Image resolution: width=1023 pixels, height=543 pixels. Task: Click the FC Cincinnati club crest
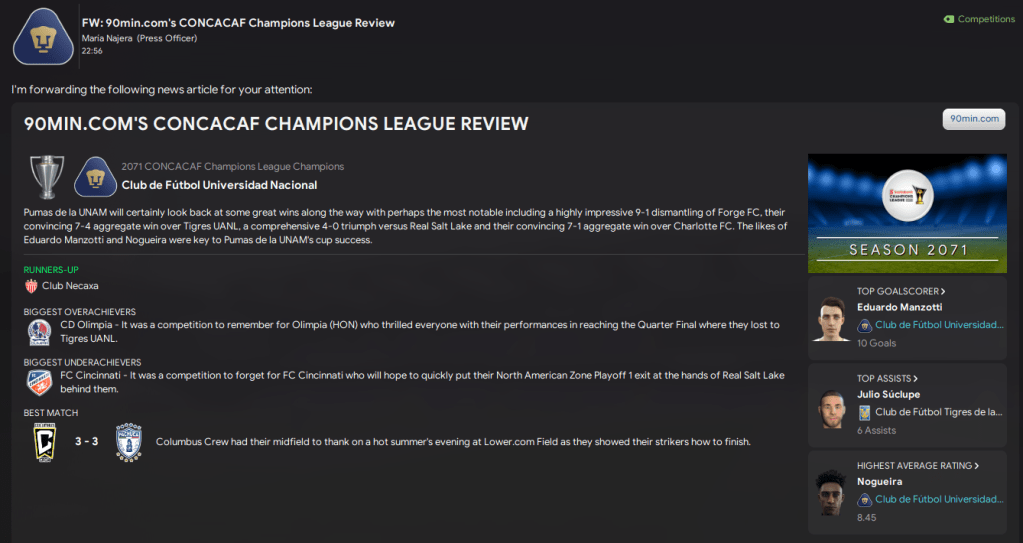(x=40, y=383)
